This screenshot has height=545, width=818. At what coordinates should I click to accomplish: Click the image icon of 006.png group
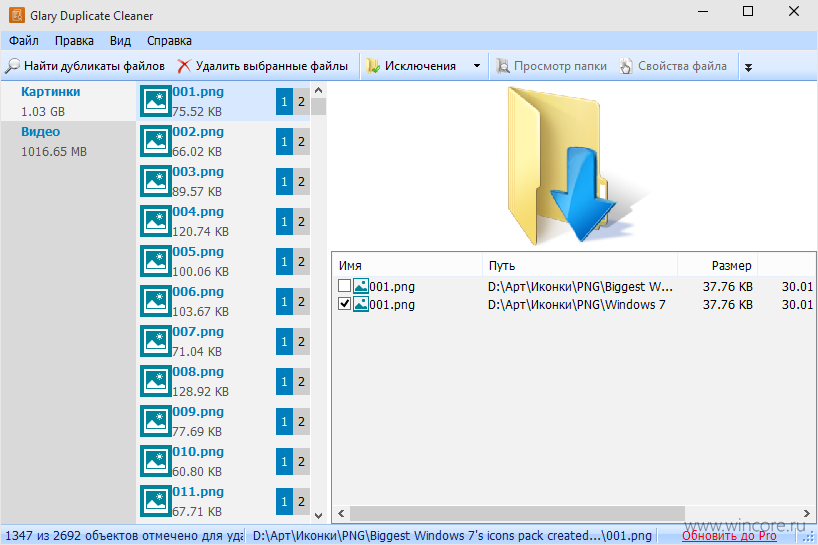tap(155, 301)
